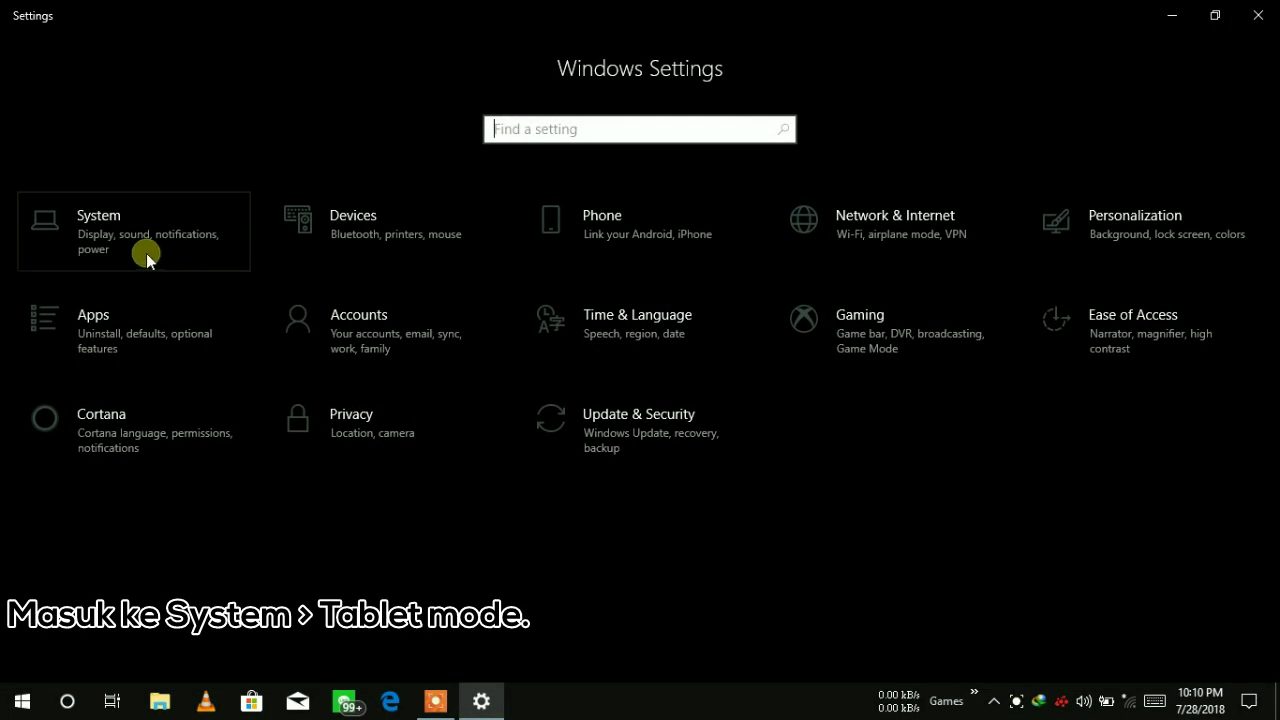This screenshot has height=720, width=1280.
Task: Click the 0.00 kB/s network speed meter
Action: (899, 701)
